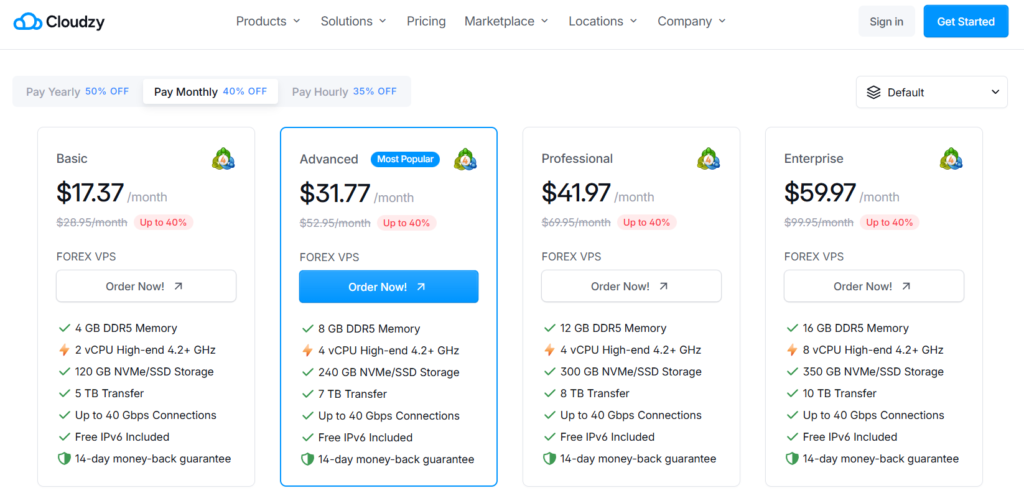This screenshot has width=1024, height=501.
Task: Click Sign in in the header
Action: (886, 21)
